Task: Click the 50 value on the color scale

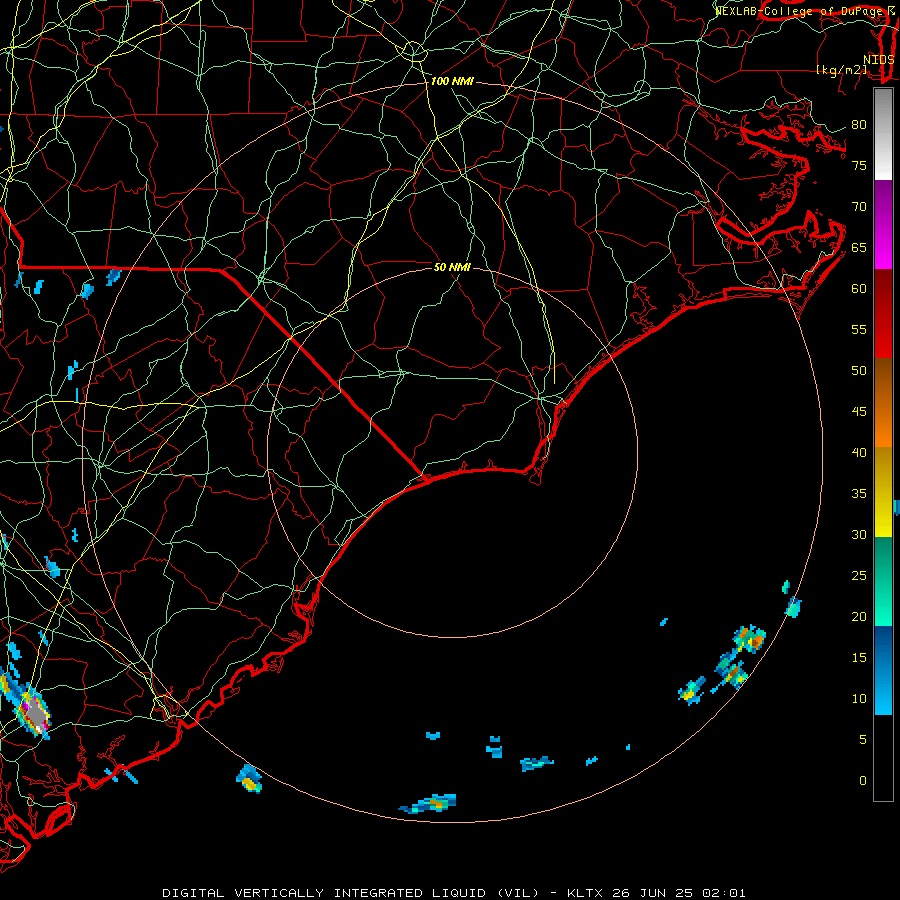Action: point(859,371)
